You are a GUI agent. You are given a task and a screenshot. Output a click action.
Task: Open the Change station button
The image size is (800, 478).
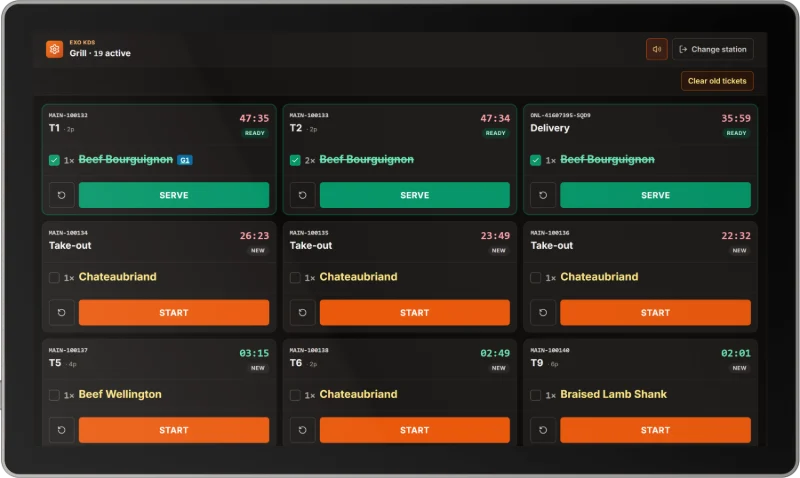[x=713, y=49]
